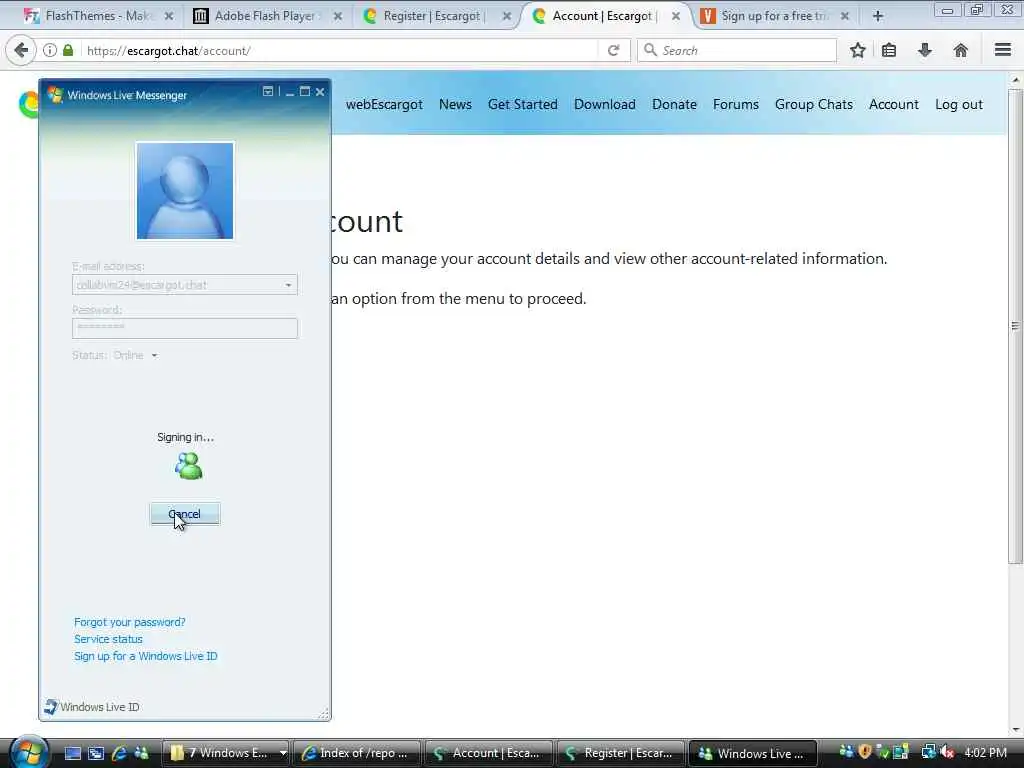Open the e-mail address dropdown in Messenger

pos(288,285)
